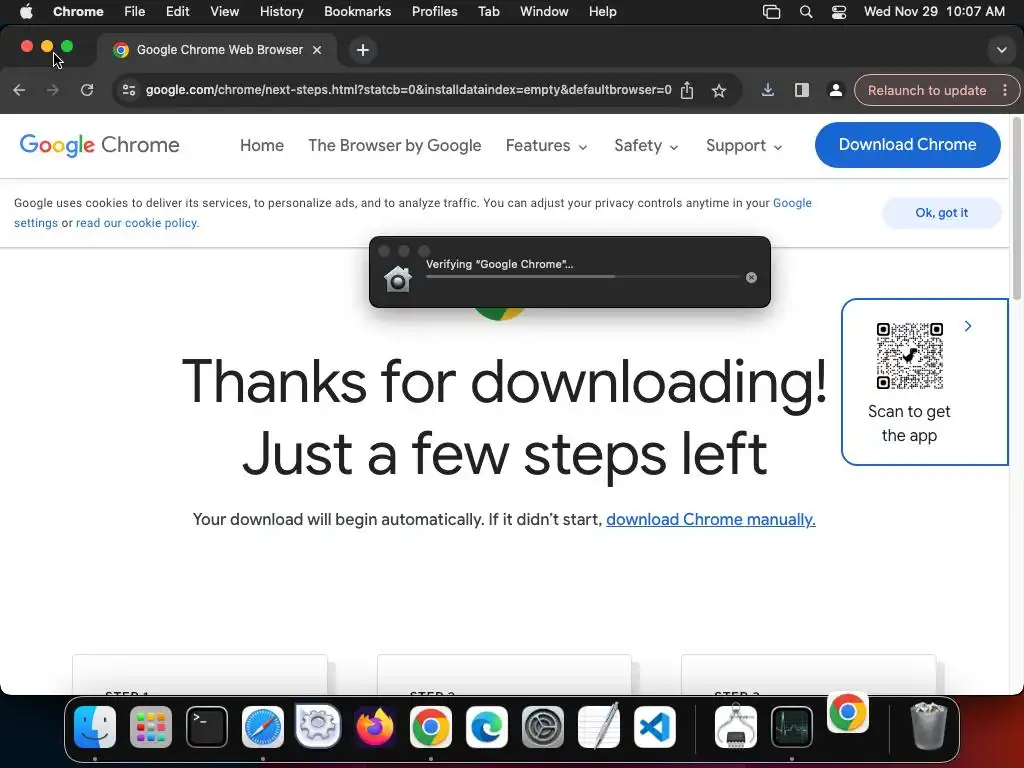Open Activity Monitor from the dock
The height and width of the screenshot is (768, 1024).
(792, 726)
